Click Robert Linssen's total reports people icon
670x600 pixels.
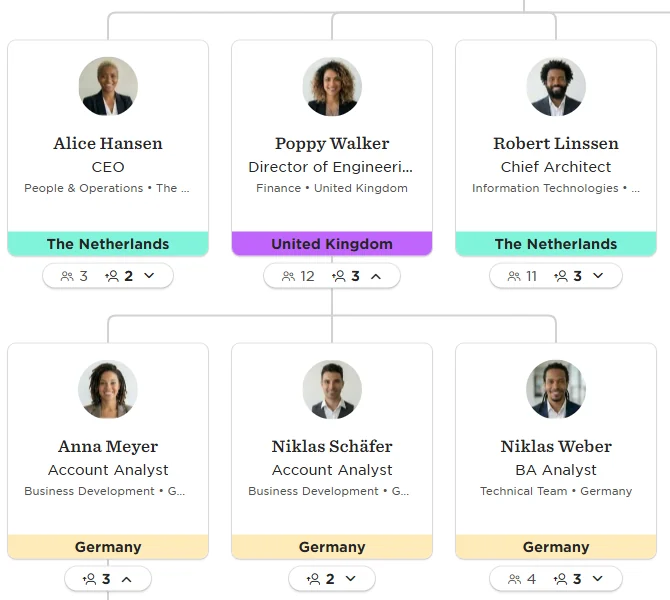[514, 276]
